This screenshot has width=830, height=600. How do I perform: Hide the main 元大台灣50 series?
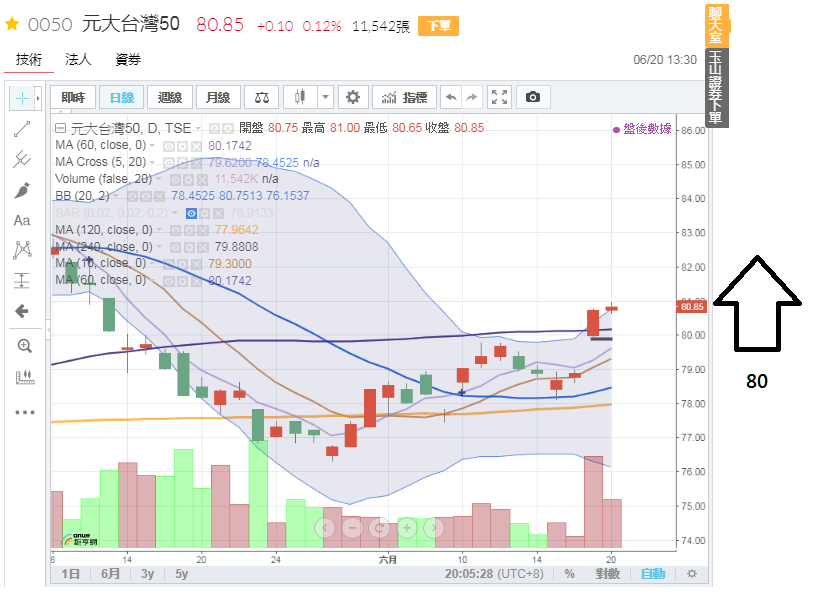coord(214,128)
